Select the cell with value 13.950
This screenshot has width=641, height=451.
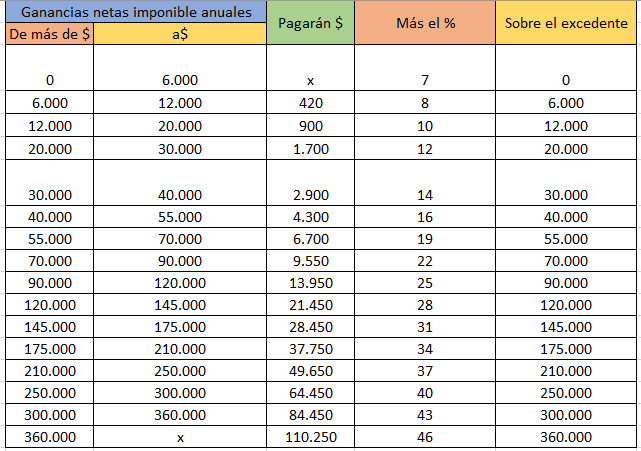point(310,283)
